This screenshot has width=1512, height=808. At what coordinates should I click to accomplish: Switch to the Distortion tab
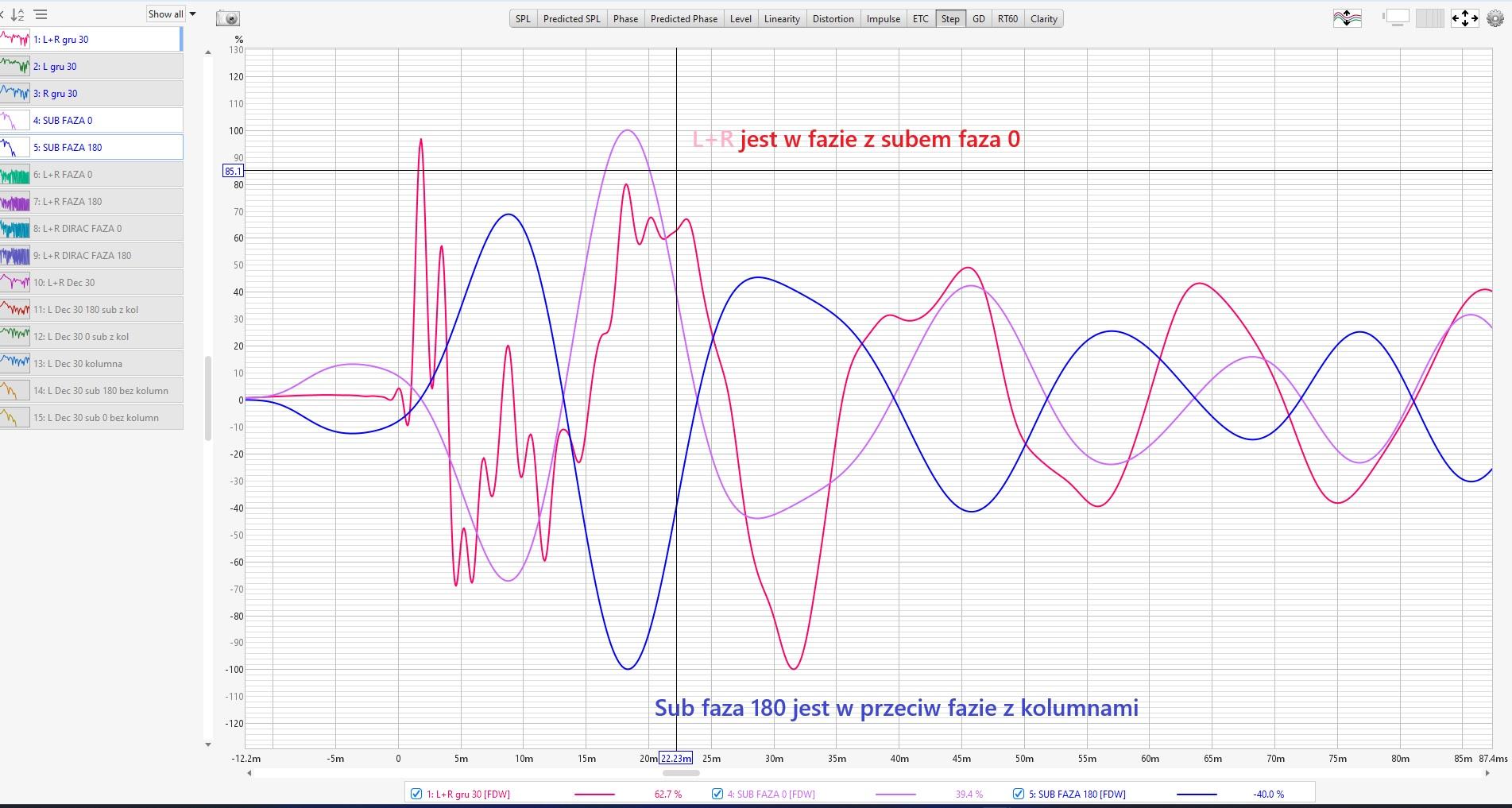[833, 19]
